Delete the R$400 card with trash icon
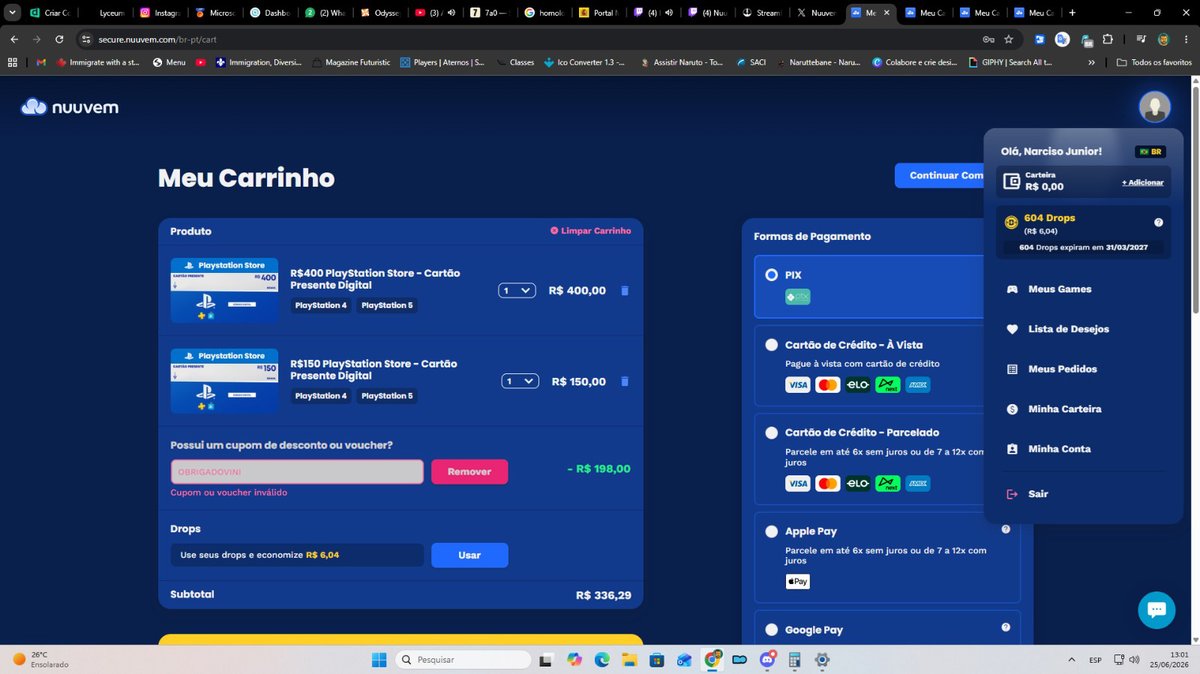 [x=625, y=291]
